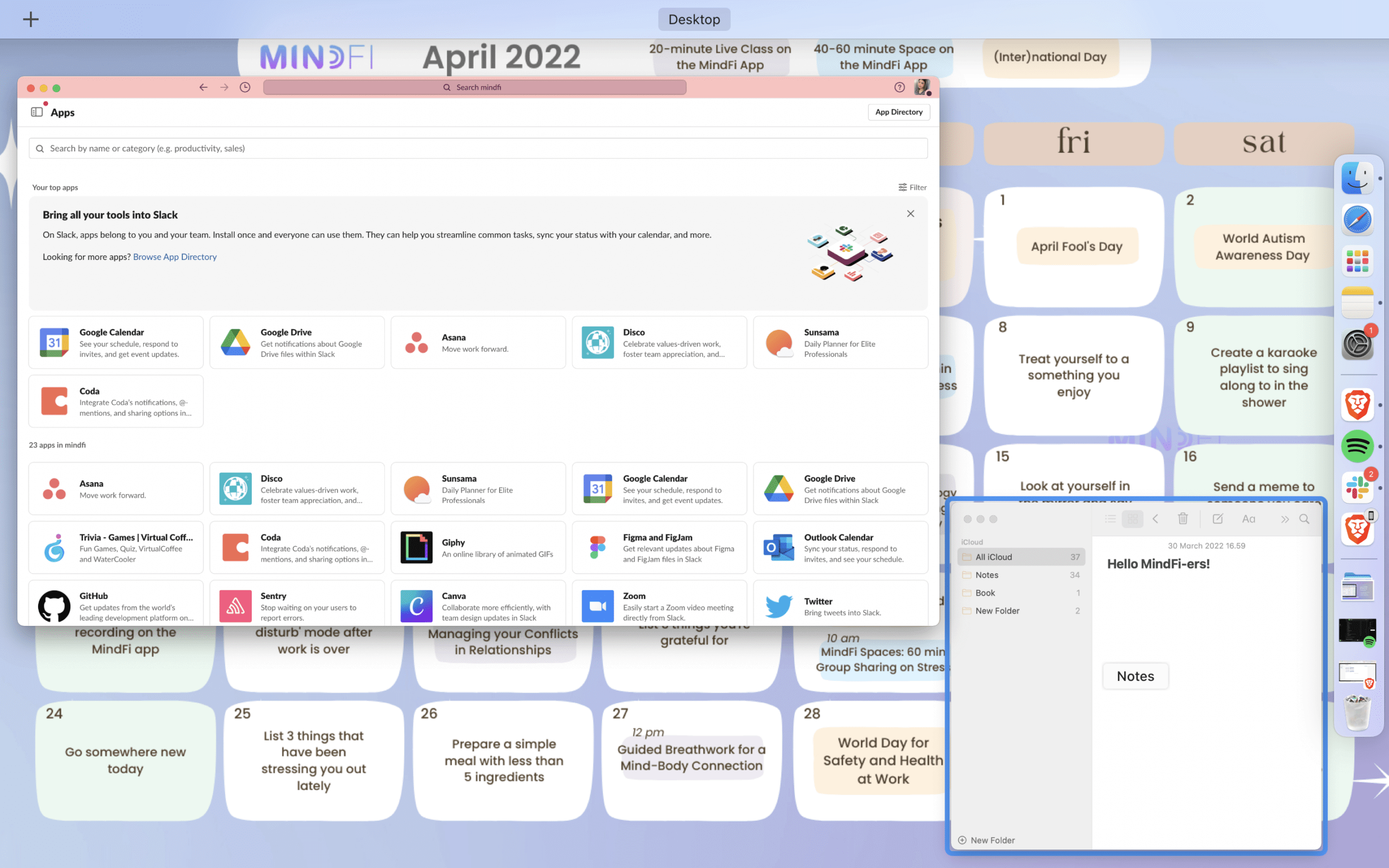
Task: Expand Notes toolbar overflow chevrons
Action: coord(1284,519)
